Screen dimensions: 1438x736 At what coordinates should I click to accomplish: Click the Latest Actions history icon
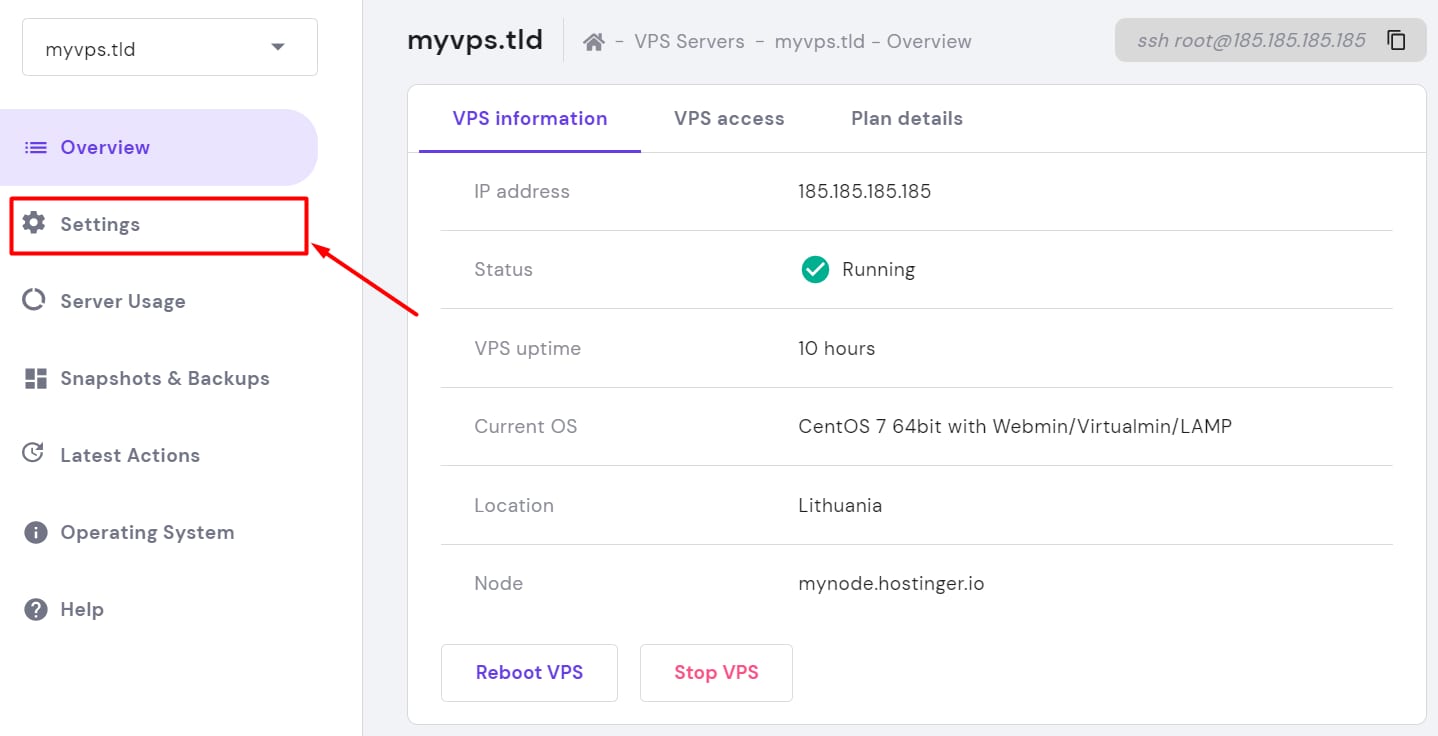point(34,454)
